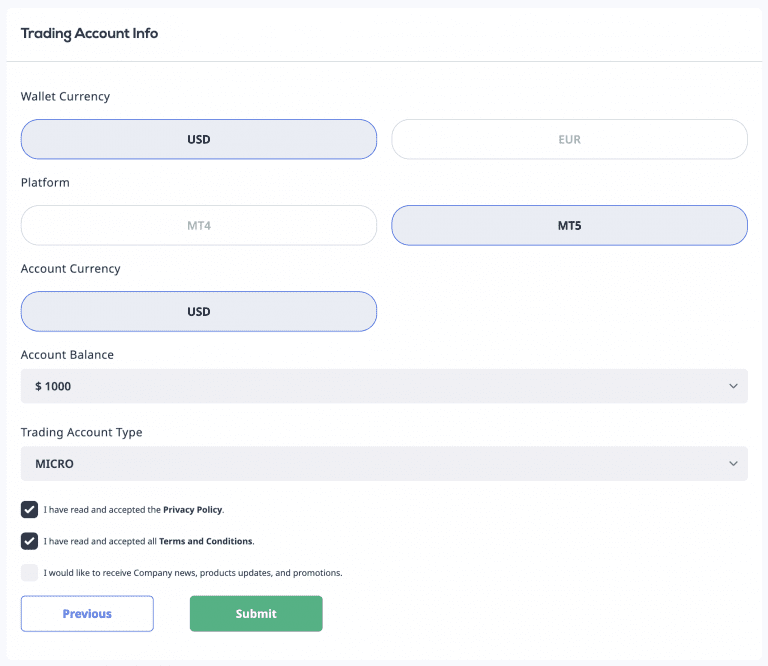Choose the MT4 platform option
Screen dimensions: 768x666
[x=199, y=225]
